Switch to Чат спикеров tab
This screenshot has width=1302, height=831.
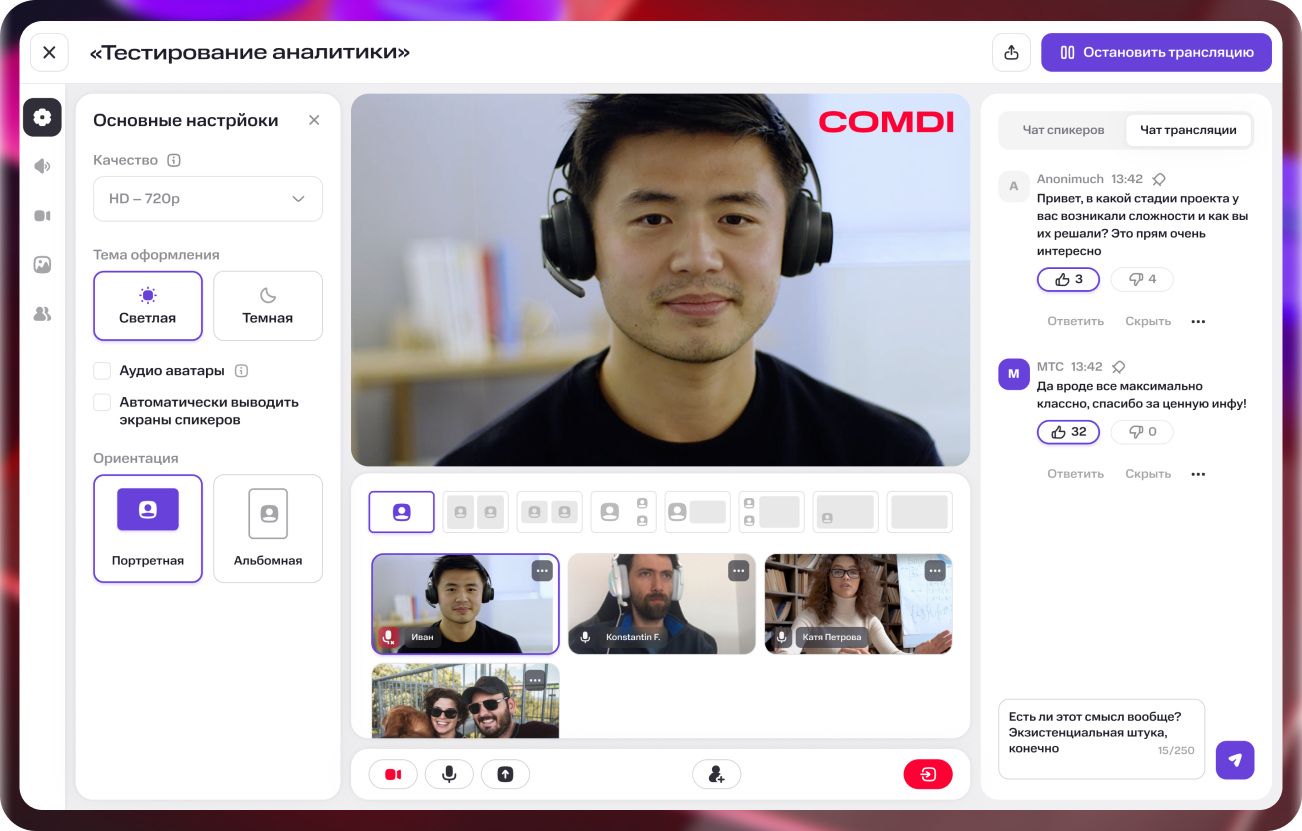coord(1063,130)
